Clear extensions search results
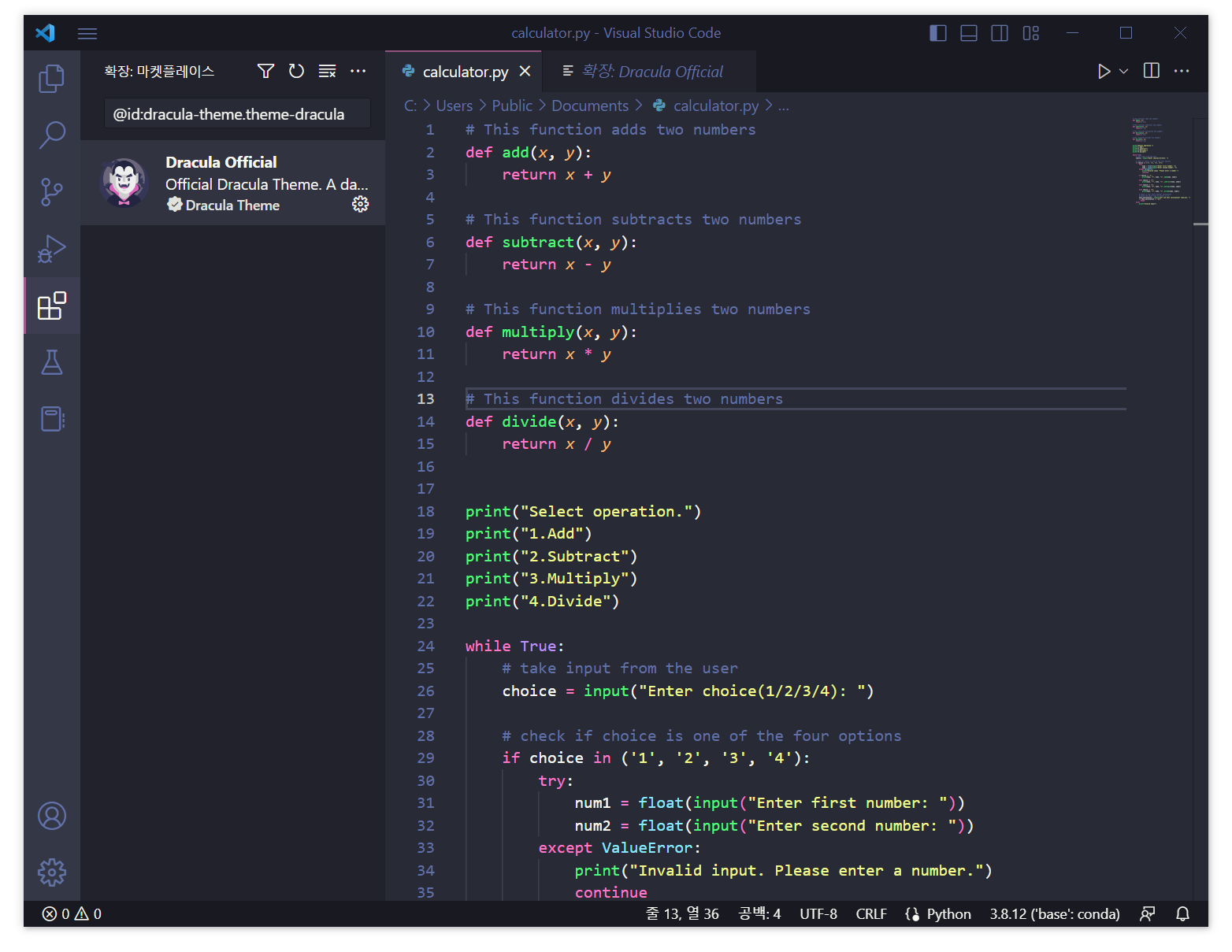 click(327, 71)
